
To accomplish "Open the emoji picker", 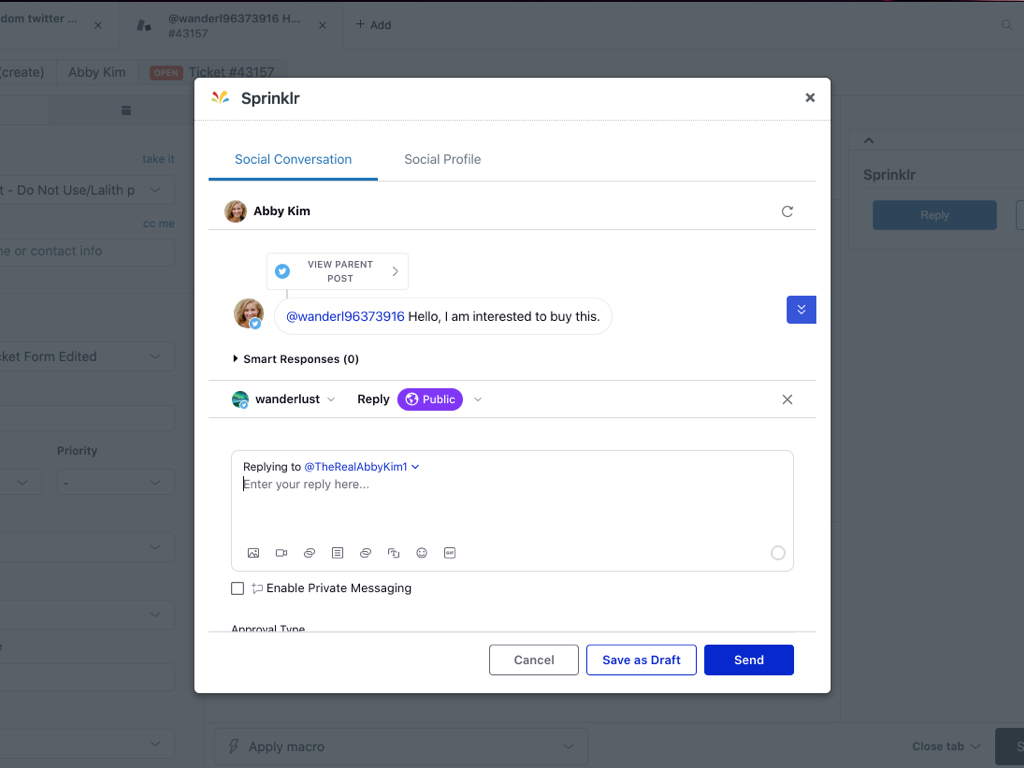I will tap(421, 552).
